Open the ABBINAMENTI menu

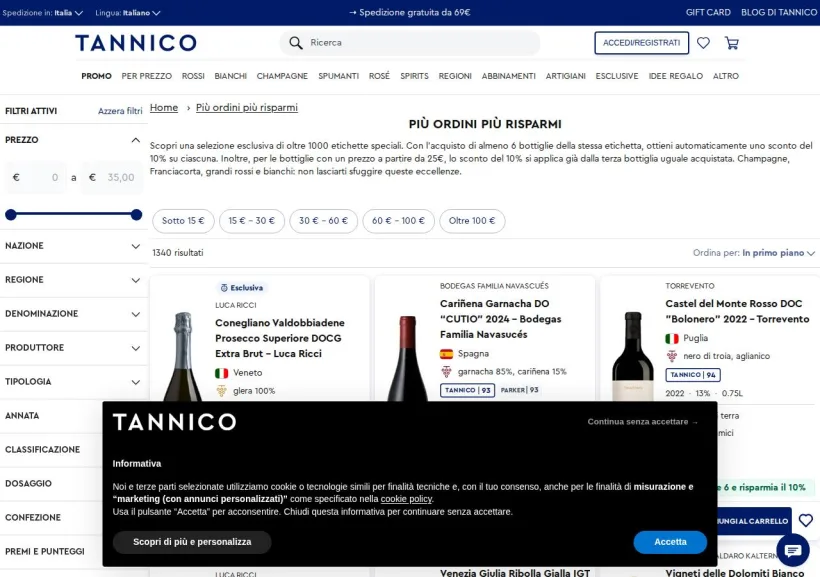pyautogui.click(x=508, y=76)
